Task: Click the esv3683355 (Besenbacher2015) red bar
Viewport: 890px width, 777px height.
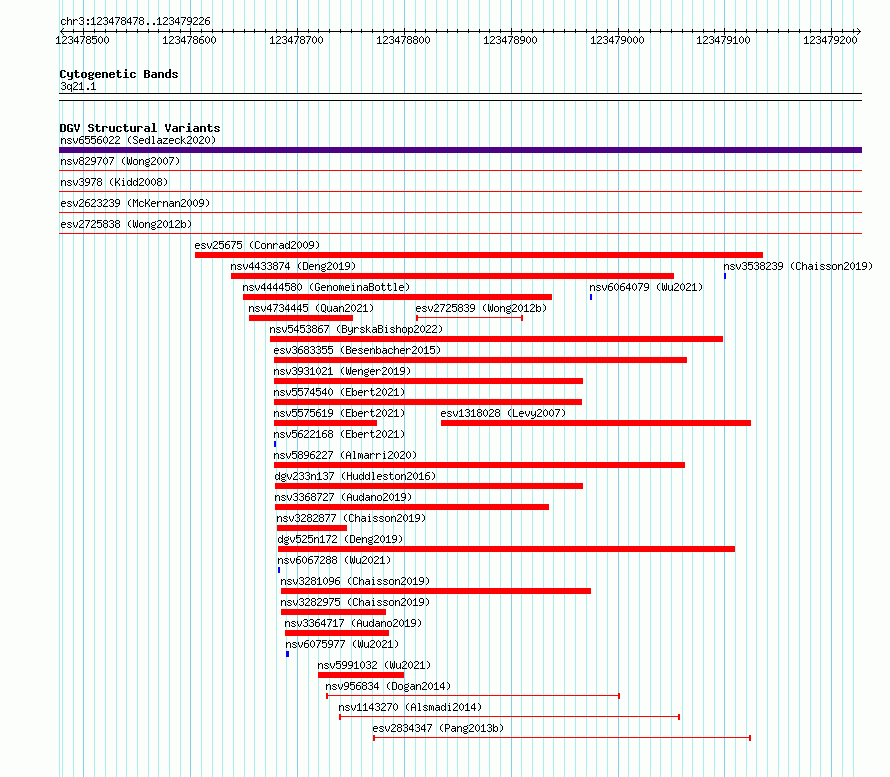Action: pos(480,360)
